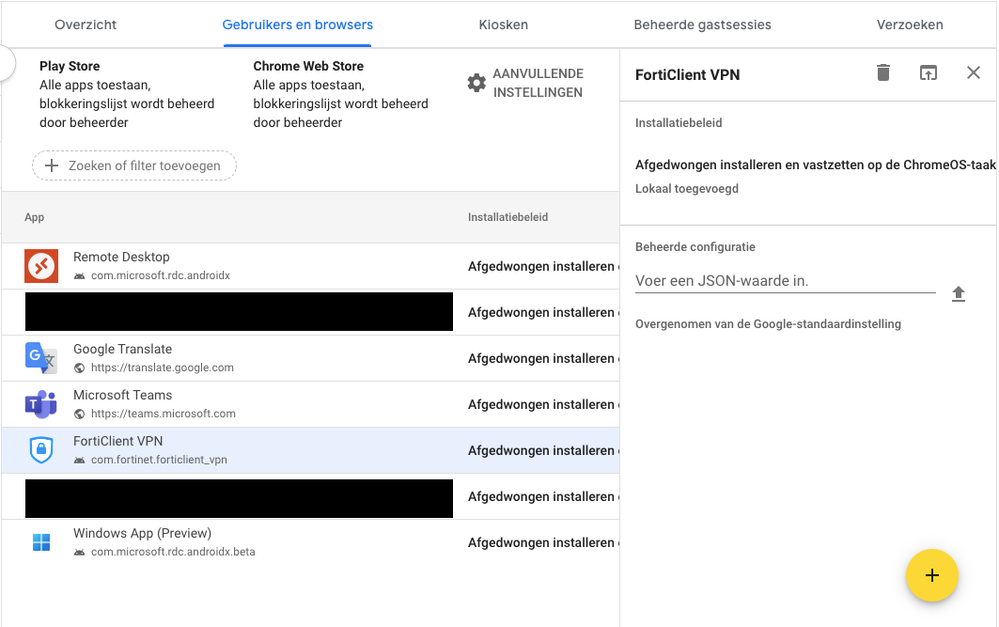Viewport: 999px width, 627px height.
Task: Open FortiClient VPN details in new window
Action: click(x=928, y=73)
